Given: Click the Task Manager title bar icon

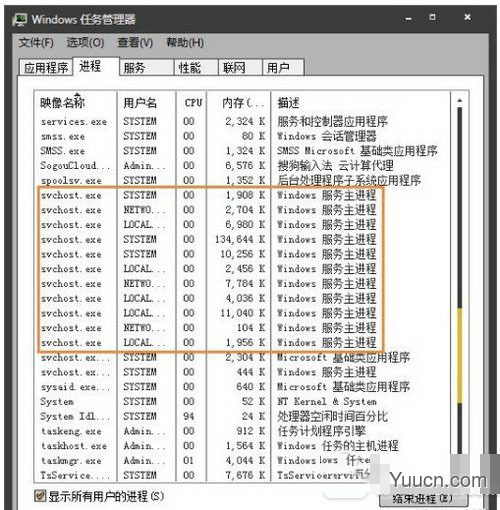Looking at the screenshot, I should click(20, 19).
